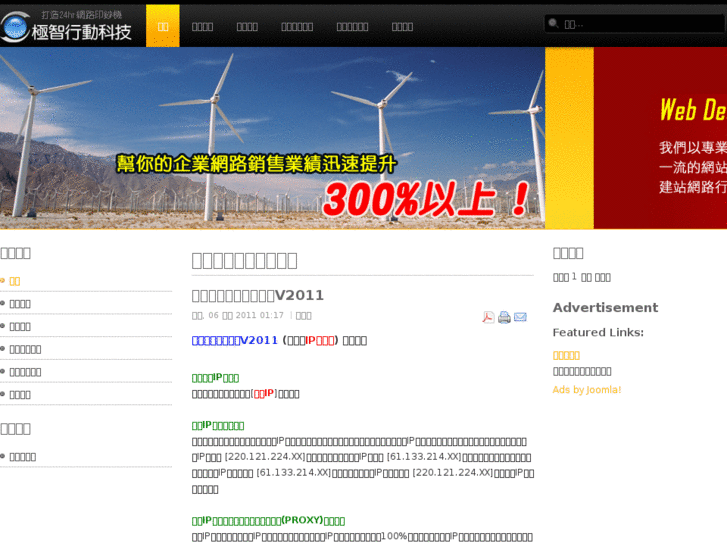The width and height of the screenshot is (727, 545).
Task: Open the PDF export icon
Action: [x=488, y=317]
